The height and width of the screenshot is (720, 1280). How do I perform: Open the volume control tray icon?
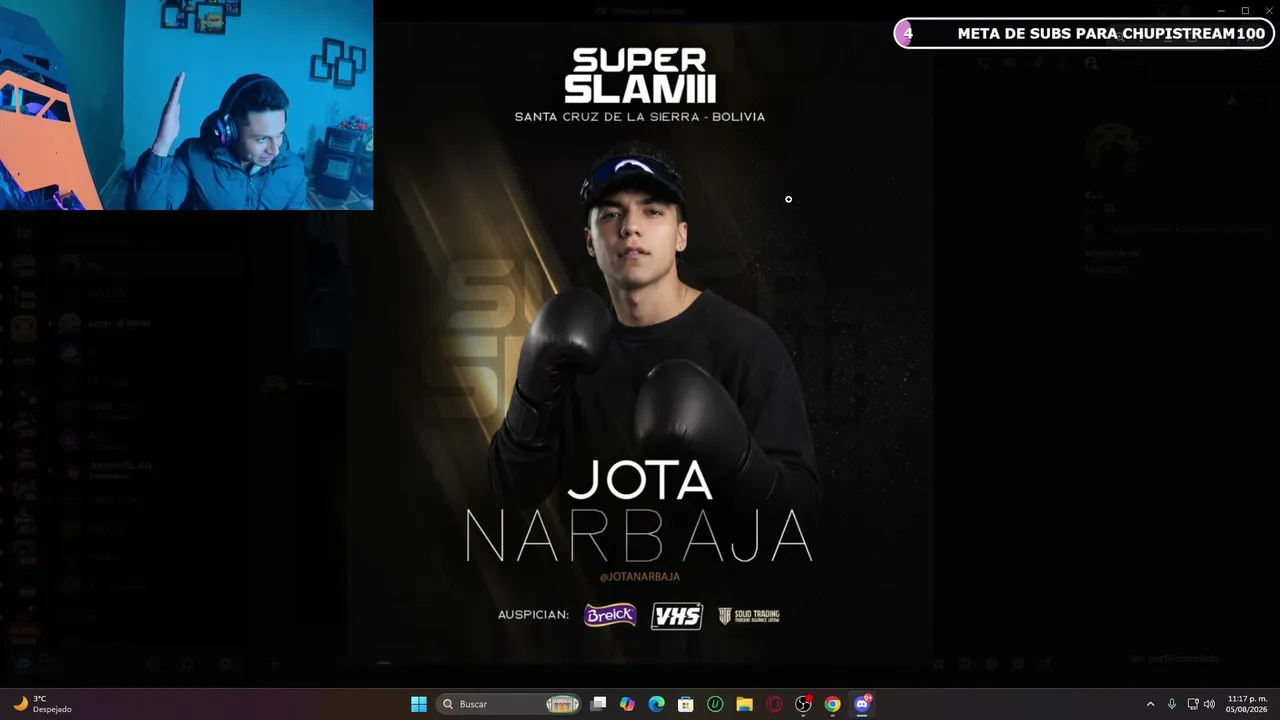tap(1209, 704)
